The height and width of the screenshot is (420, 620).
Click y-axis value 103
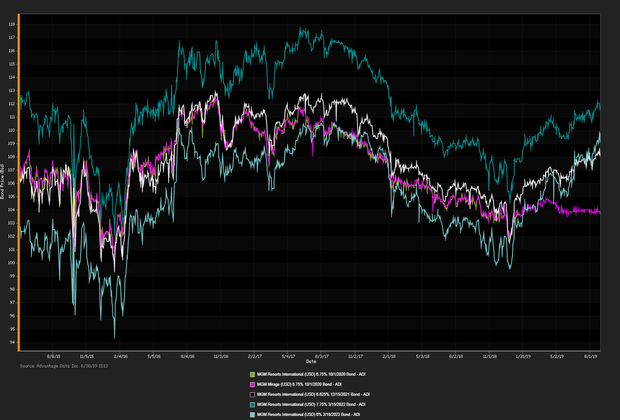tap(11, 223)
